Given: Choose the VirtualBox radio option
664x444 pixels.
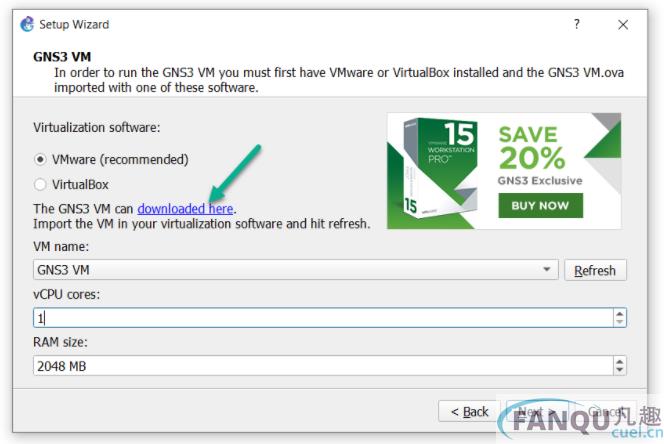Looking at the screenshot, I should pos(40,184).
